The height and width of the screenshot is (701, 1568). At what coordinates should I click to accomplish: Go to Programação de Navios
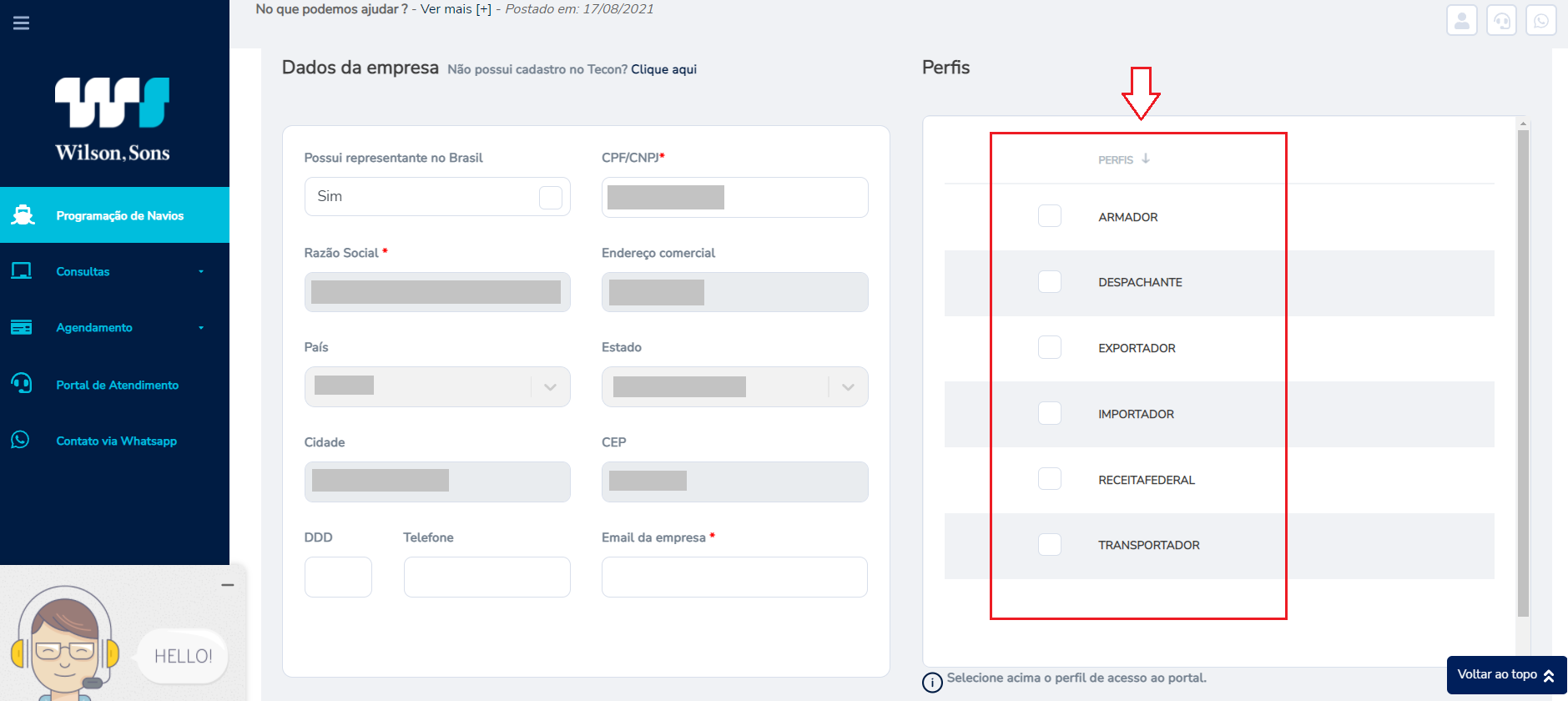click(114, 215)
